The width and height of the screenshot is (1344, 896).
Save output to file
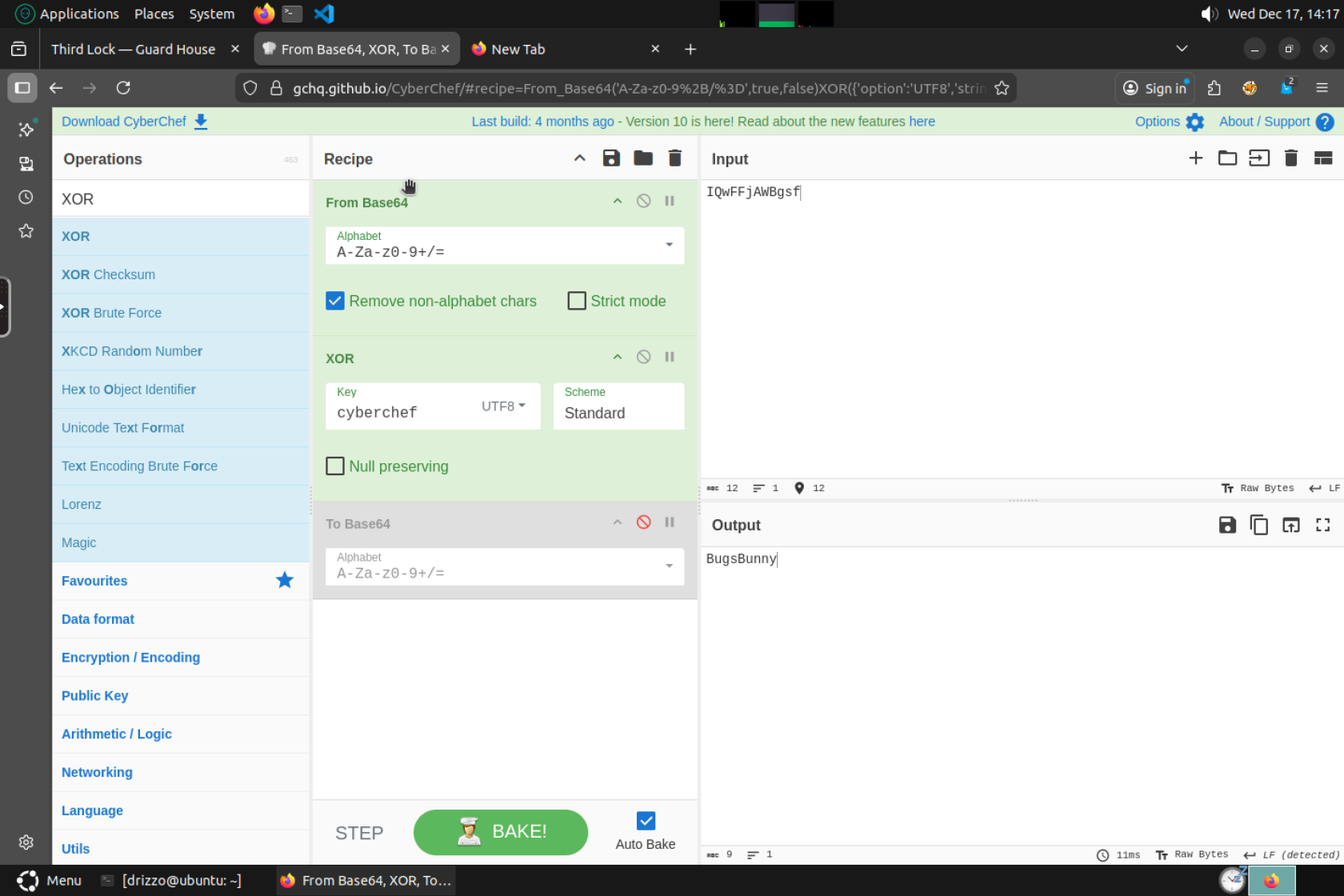point(1227,525)
